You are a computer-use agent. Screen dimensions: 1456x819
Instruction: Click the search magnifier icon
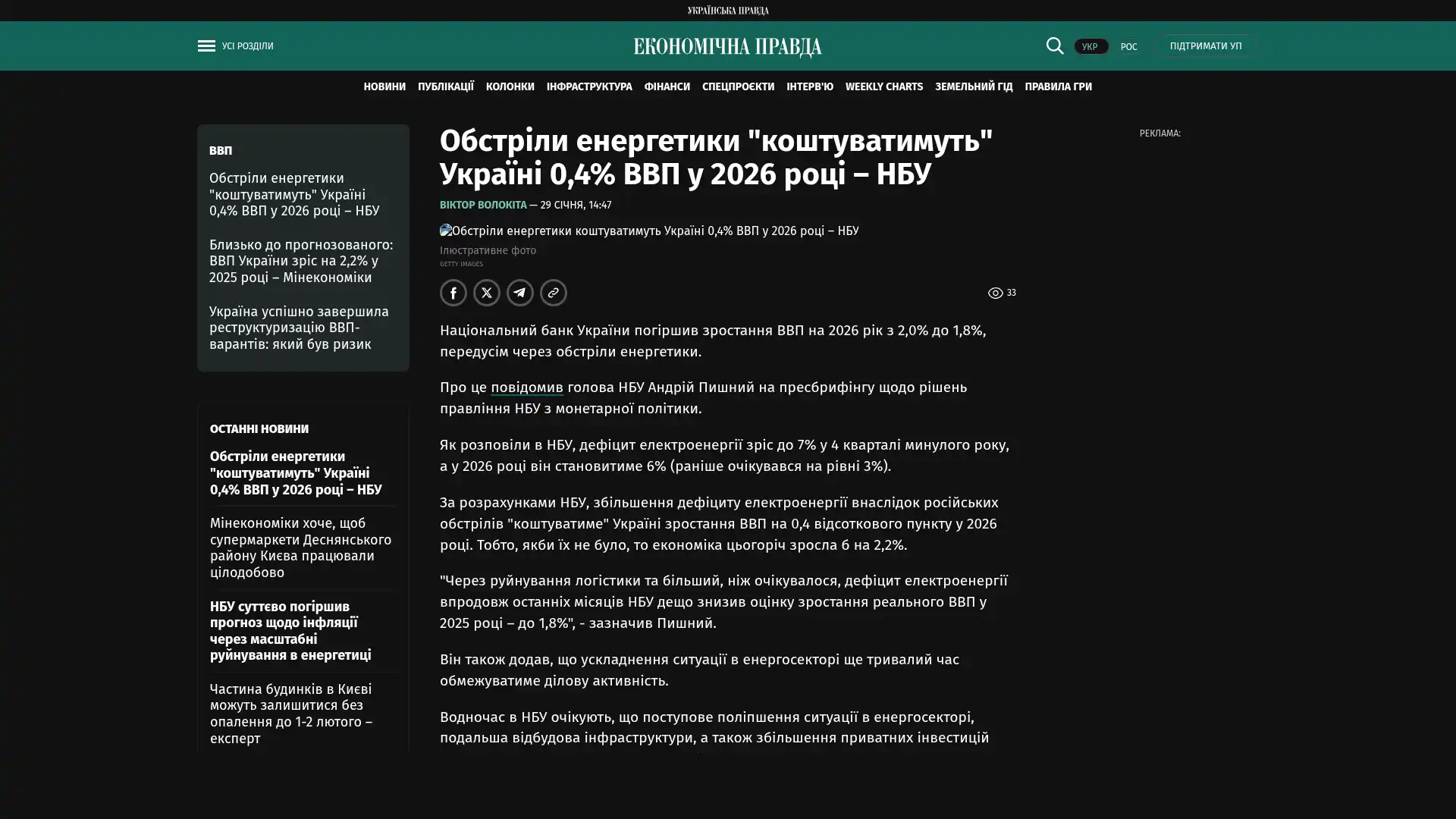tap(1054, 46)
